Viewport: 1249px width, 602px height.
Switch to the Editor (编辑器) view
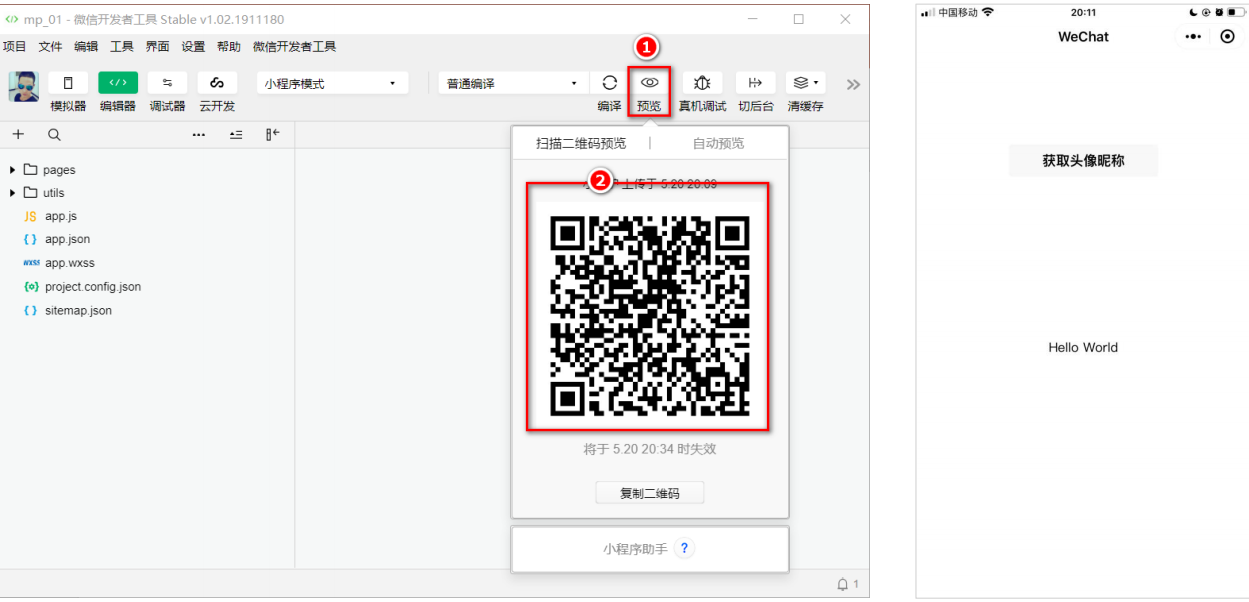117,84
